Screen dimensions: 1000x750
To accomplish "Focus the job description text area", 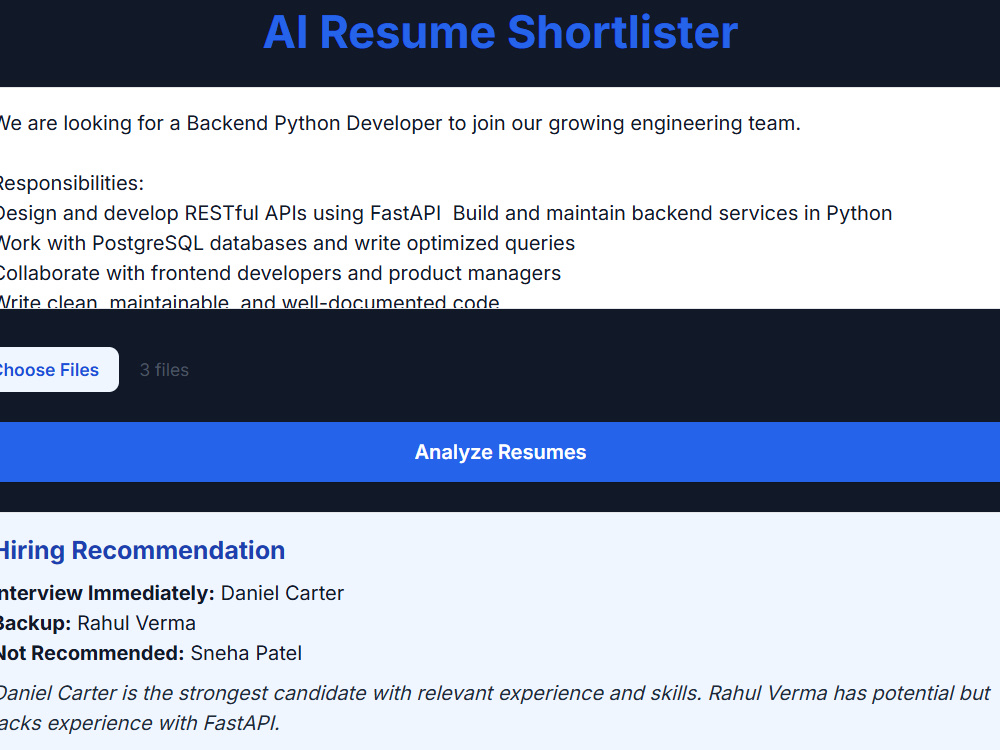I will point(500,198).
